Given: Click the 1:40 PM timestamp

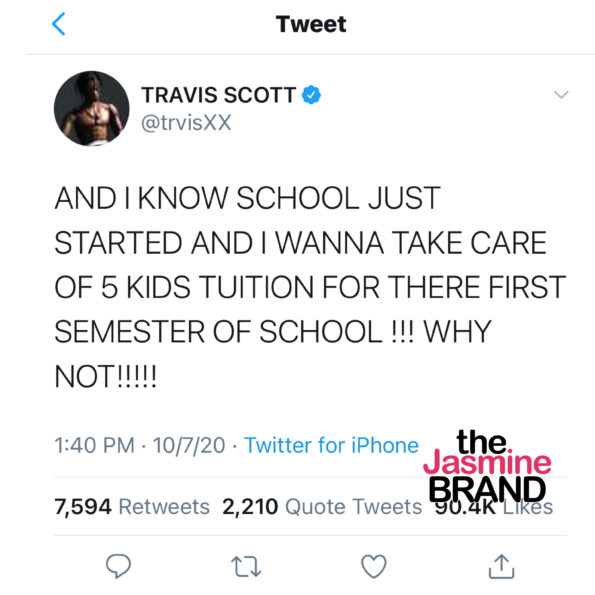Looking at the screenshot, I should click(94, 445).
